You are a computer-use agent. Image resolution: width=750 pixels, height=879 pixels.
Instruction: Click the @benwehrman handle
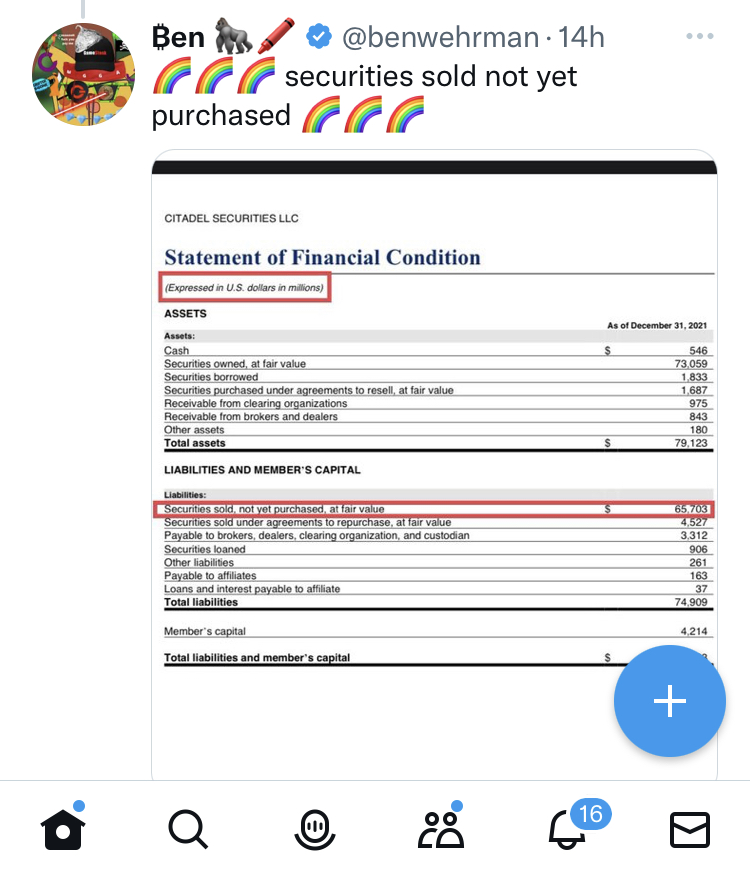pyautogui.click(x=441, y=38)
